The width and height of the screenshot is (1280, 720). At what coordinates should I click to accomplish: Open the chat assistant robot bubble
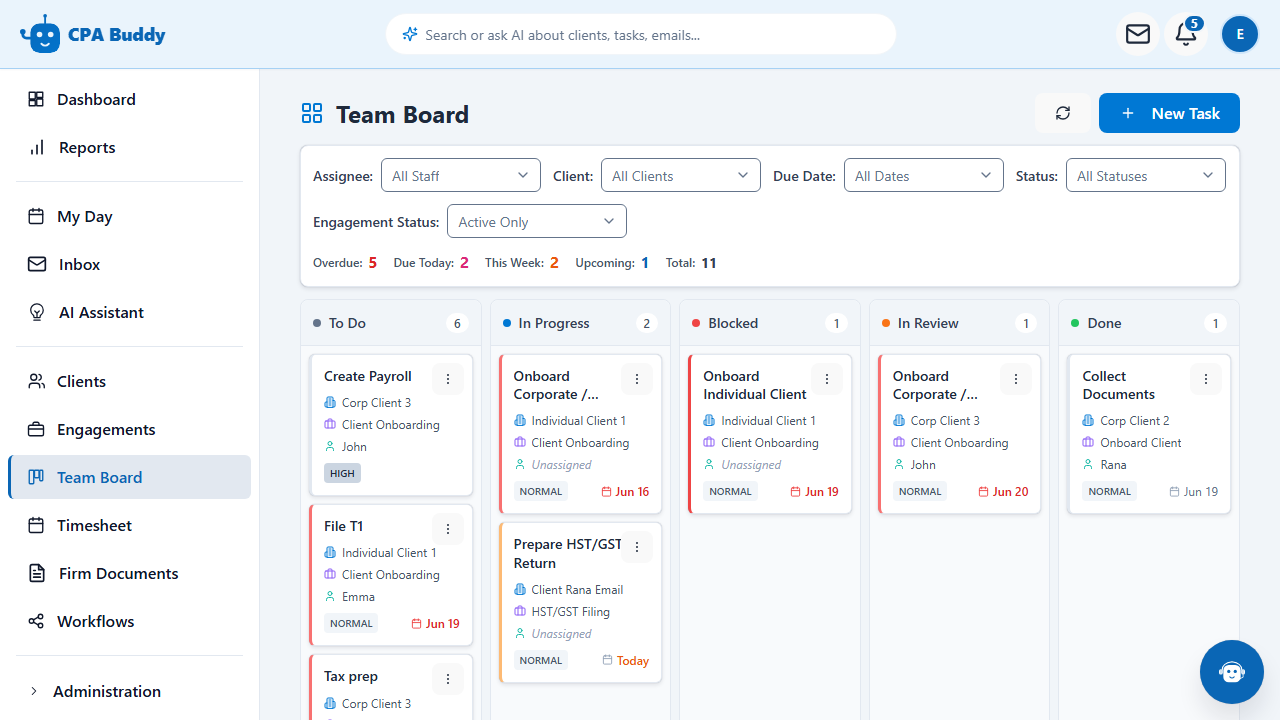tap(1232, 672)
